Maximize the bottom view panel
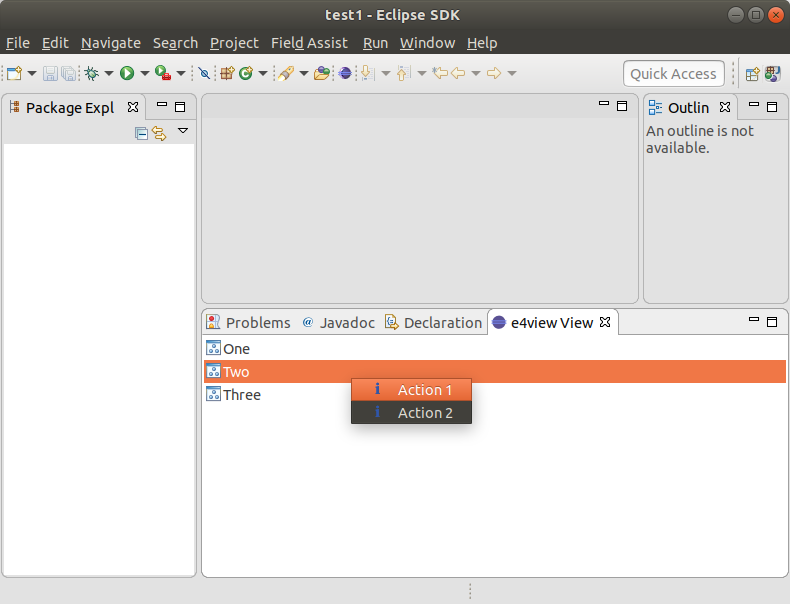This screenshot has width=790, height=604. pyautogui.click(x=772, y=322)
